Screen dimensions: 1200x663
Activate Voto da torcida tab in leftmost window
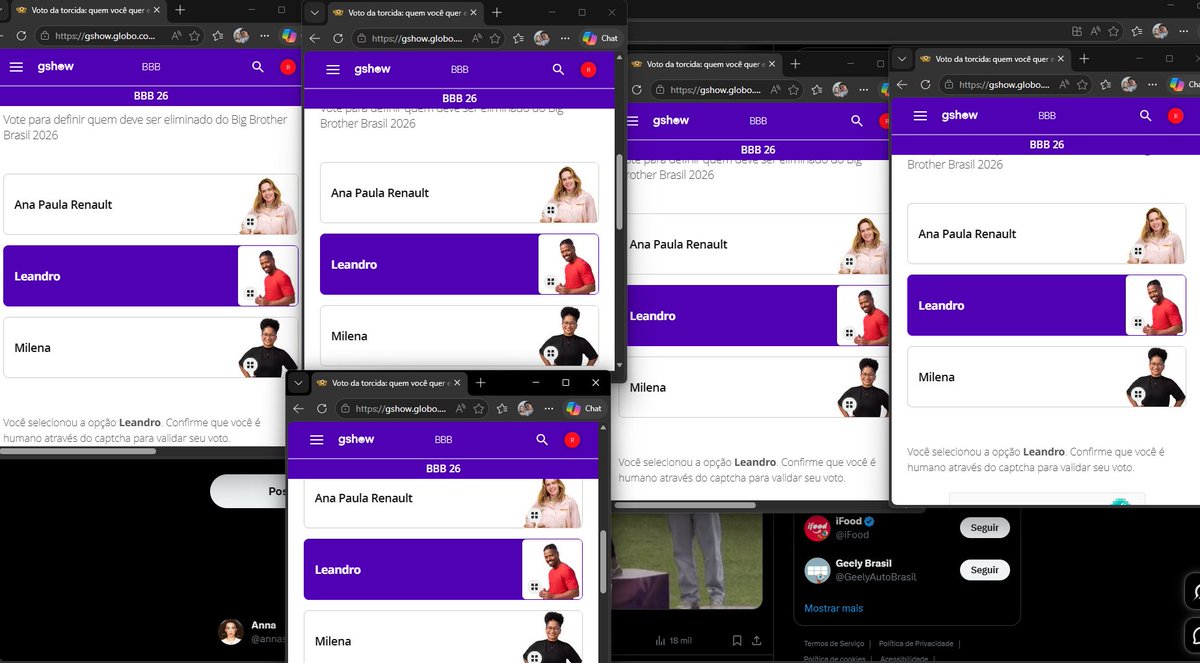point(84,9)
